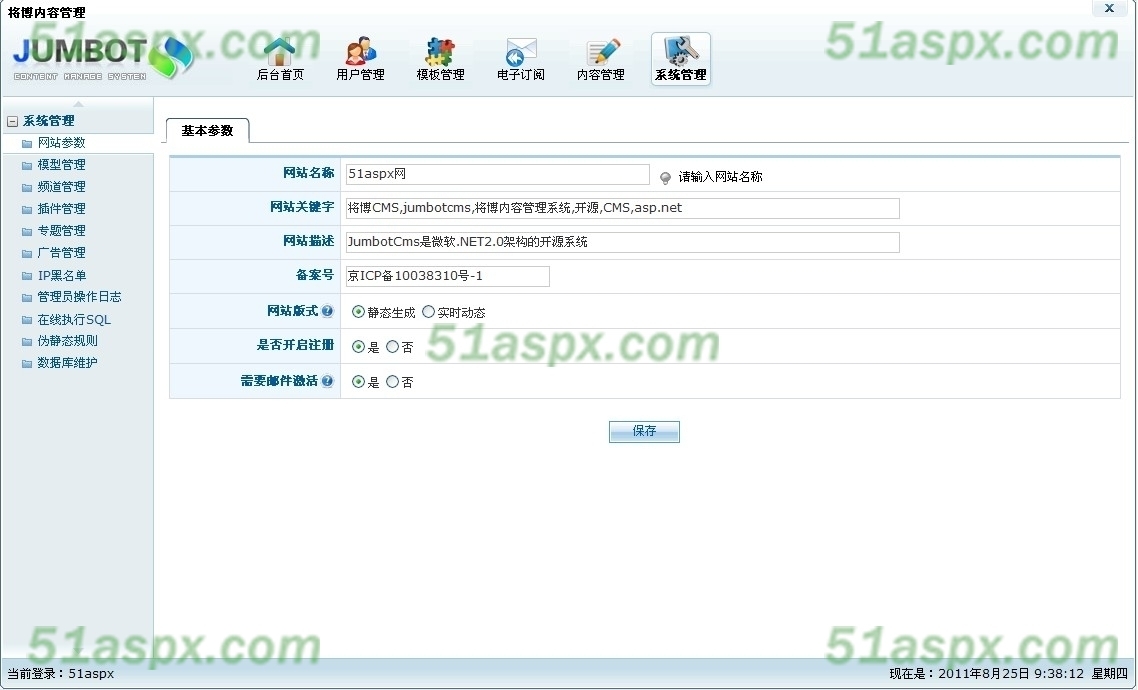Click folder icon of 数据库维护

coord(27,364)
